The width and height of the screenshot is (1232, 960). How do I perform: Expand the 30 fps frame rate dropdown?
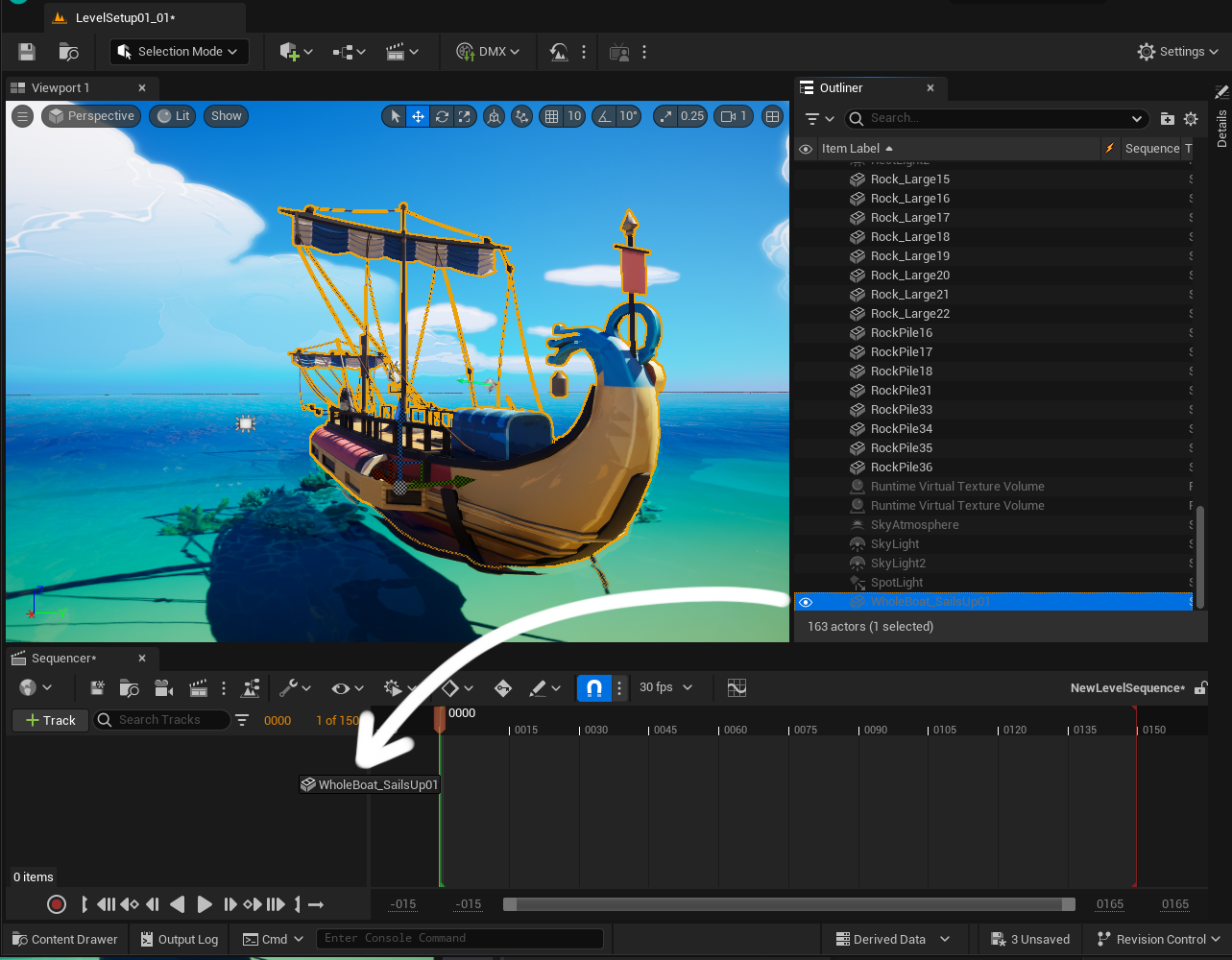click(x=666, y=688)
